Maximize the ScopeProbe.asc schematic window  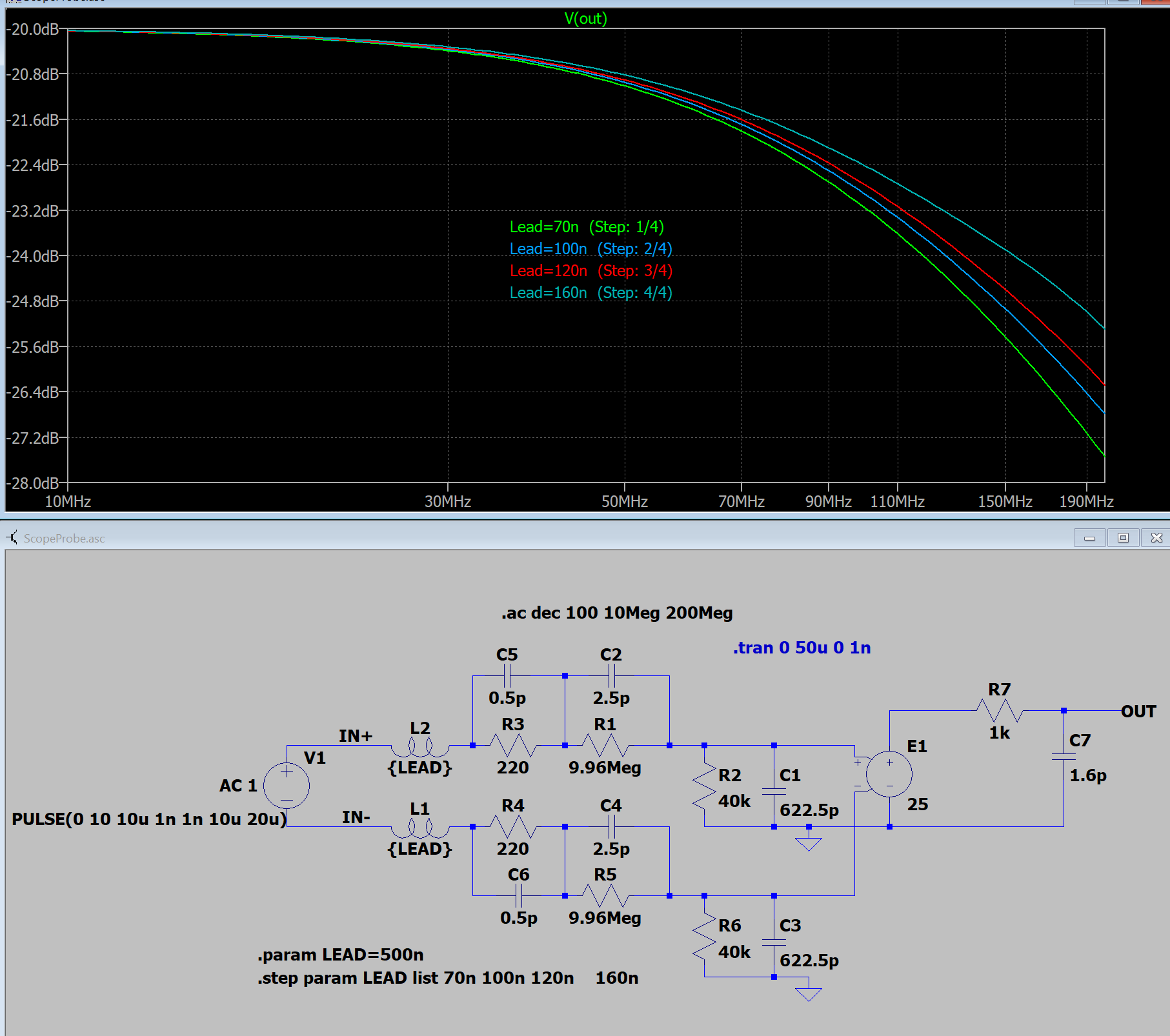coord(1124,537)
